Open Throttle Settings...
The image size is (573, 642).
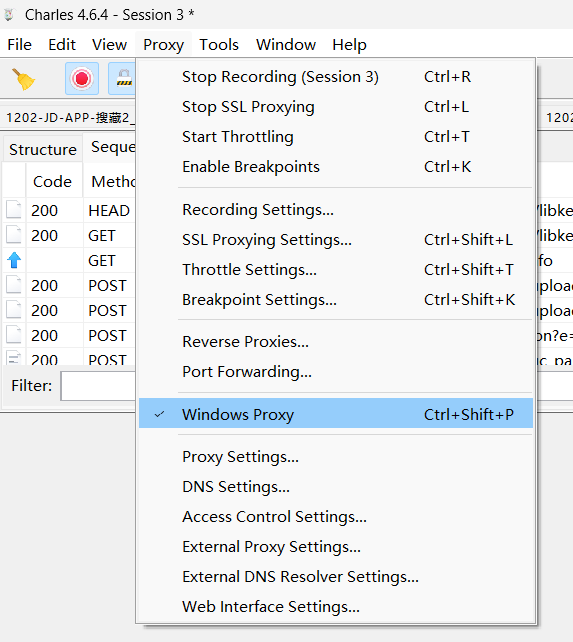(x=336, y=269)
